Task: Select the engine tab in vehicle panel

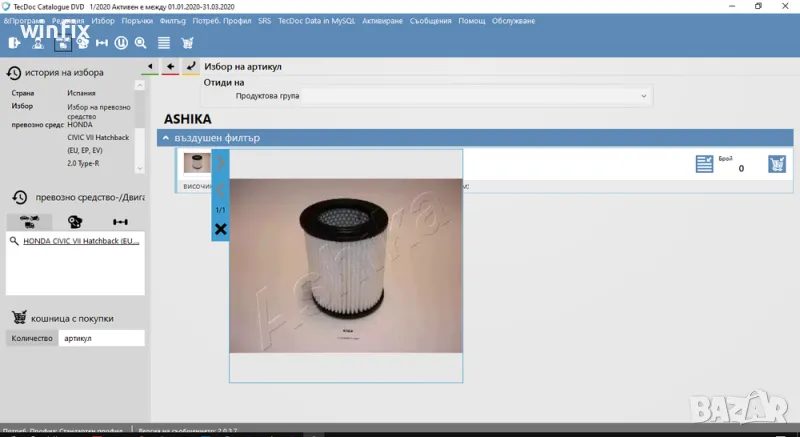Action: tap(75, 222)
